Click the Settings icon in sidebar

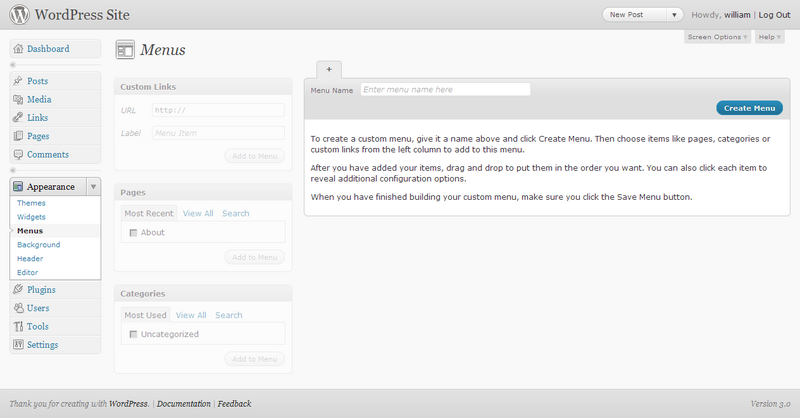pyautogui.click(x=18, y=345)
